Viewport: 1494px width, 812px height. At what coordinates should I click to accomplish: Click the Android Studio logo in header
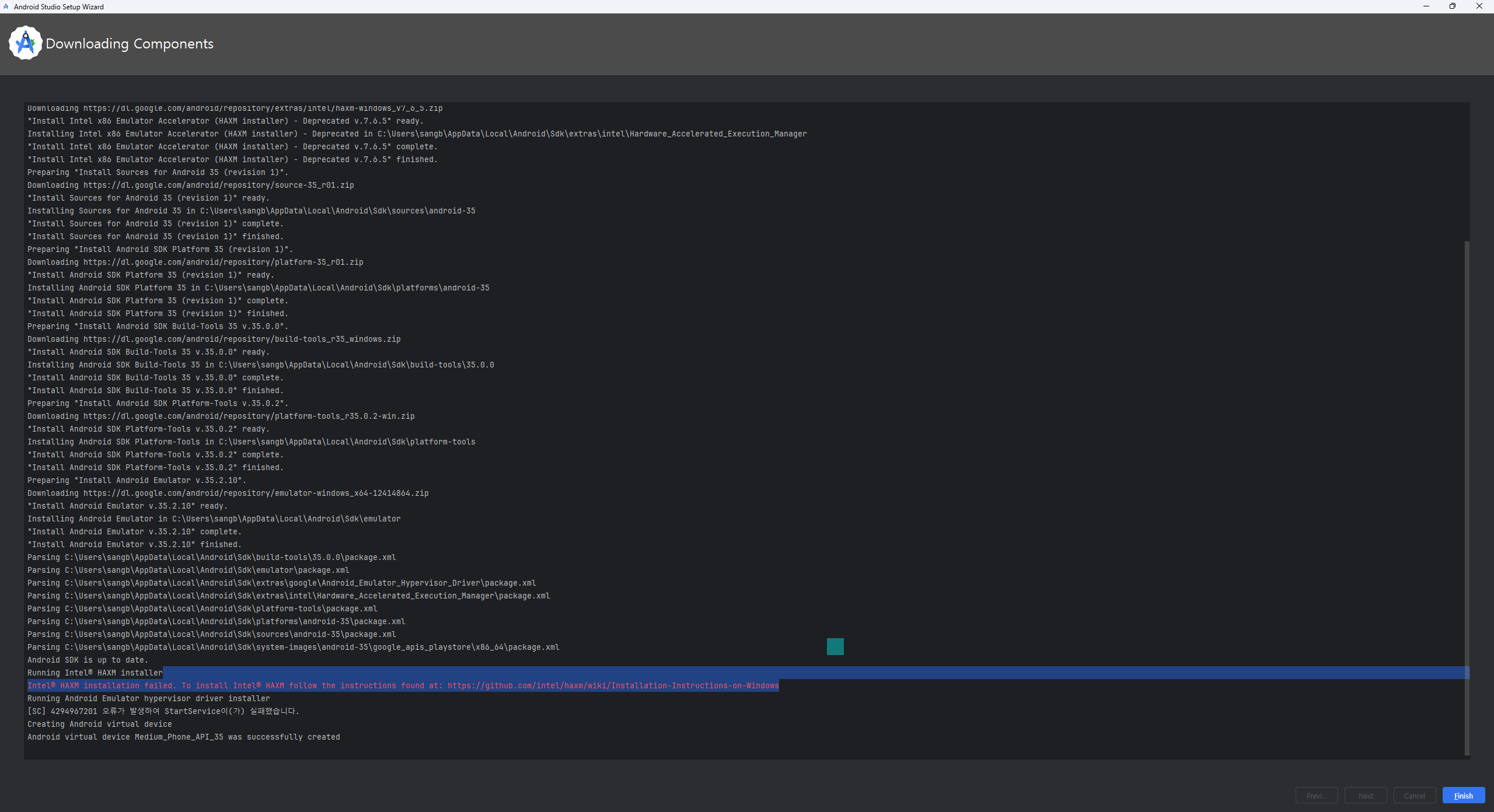25,43
